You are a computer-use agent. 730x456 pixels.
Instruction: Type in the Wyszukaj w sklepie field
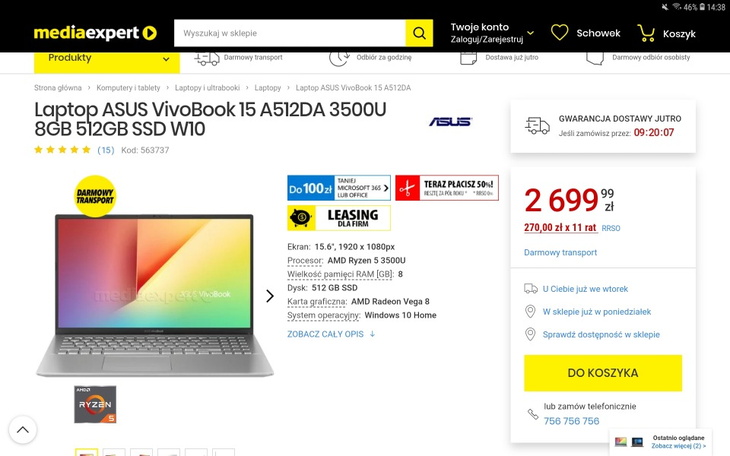(x=290, y=33)
